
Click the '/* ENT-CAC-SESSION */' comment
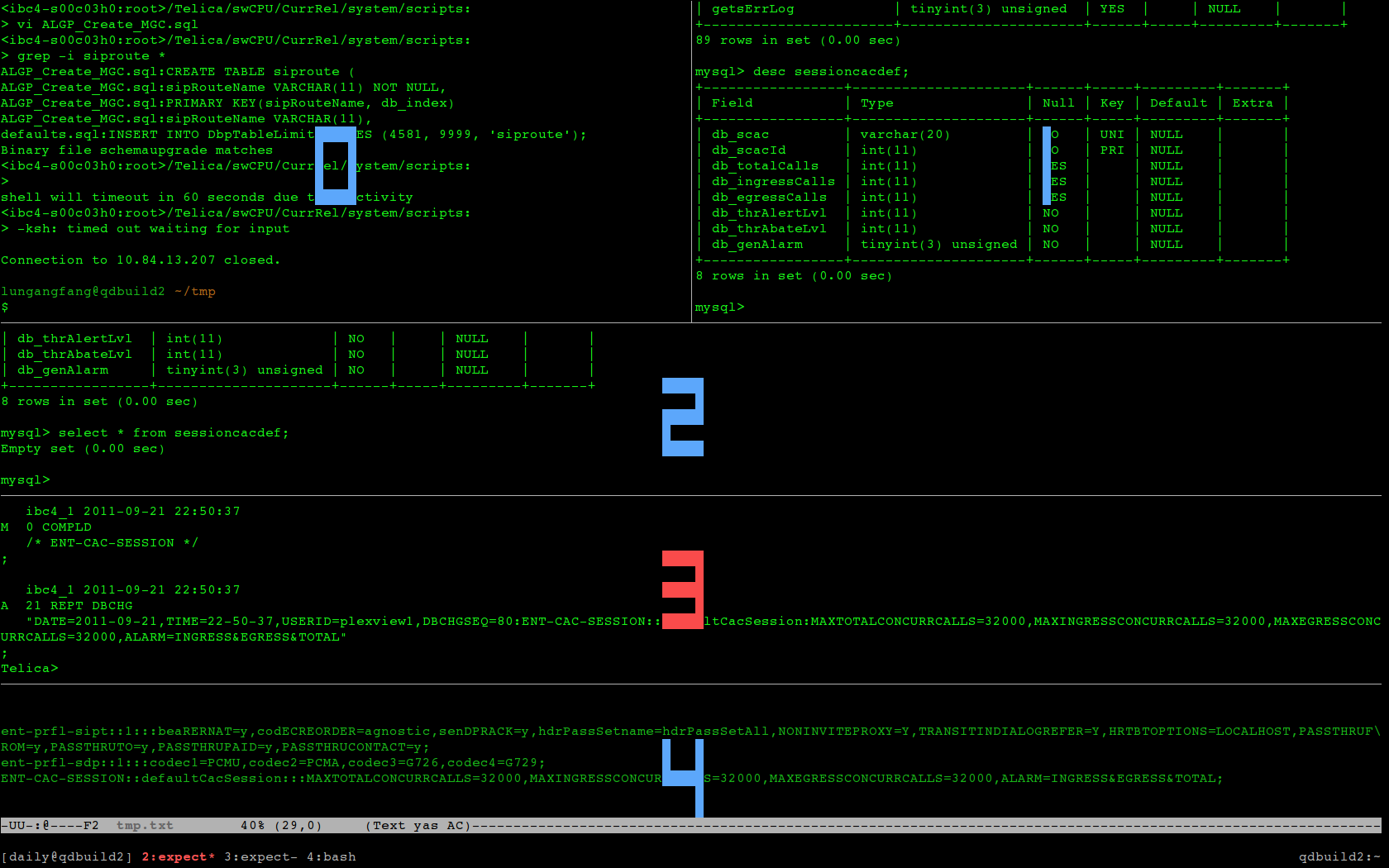(112, 543)
